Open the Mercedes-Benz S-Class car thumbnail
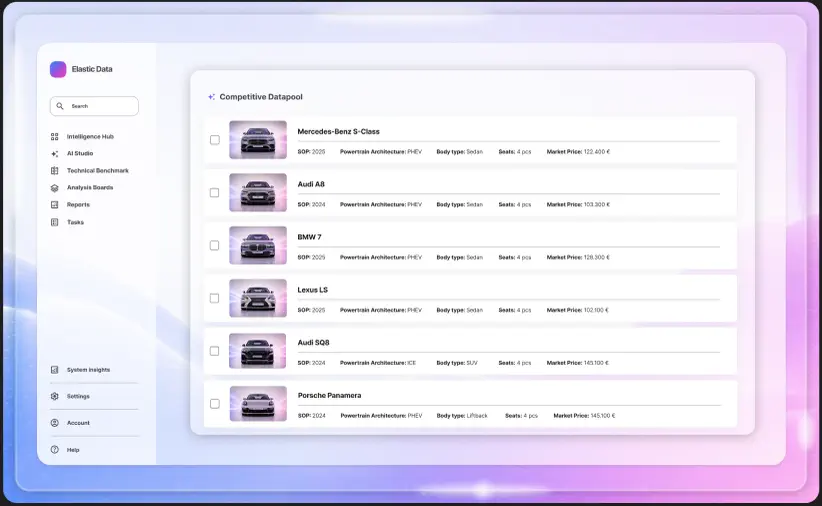This screenshot has width=822, height=506. (258, 140)
